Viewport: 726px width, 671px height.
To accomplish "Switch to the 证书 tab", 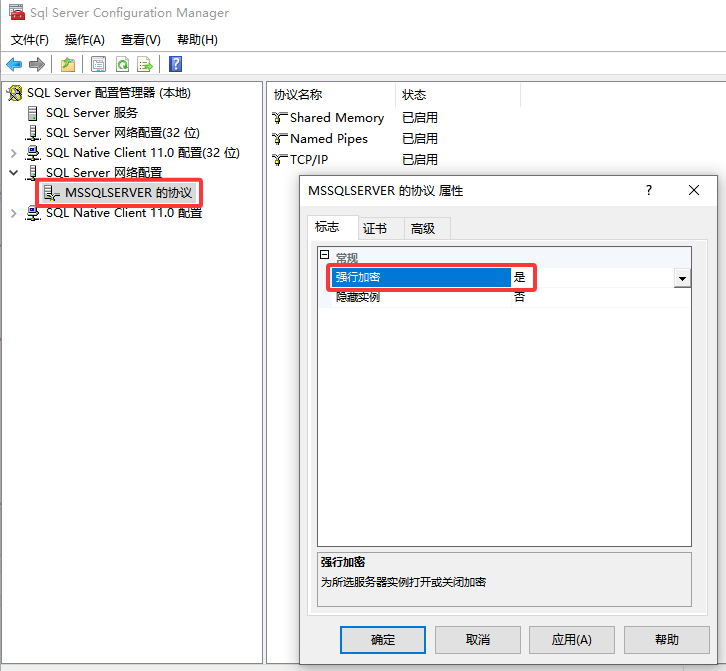I will (375, 229).
